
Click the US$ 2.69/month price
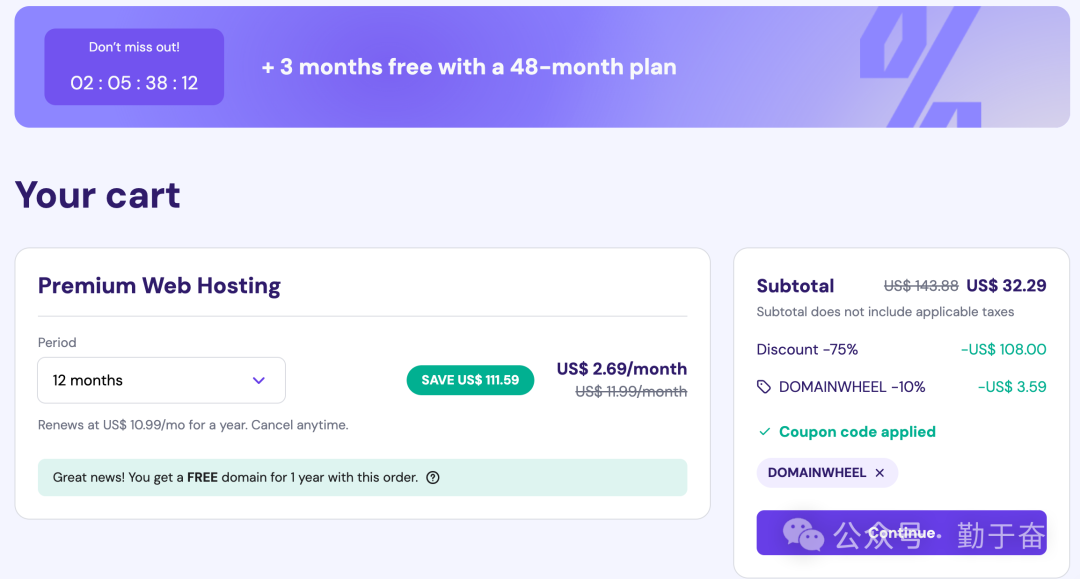(621, 369)
